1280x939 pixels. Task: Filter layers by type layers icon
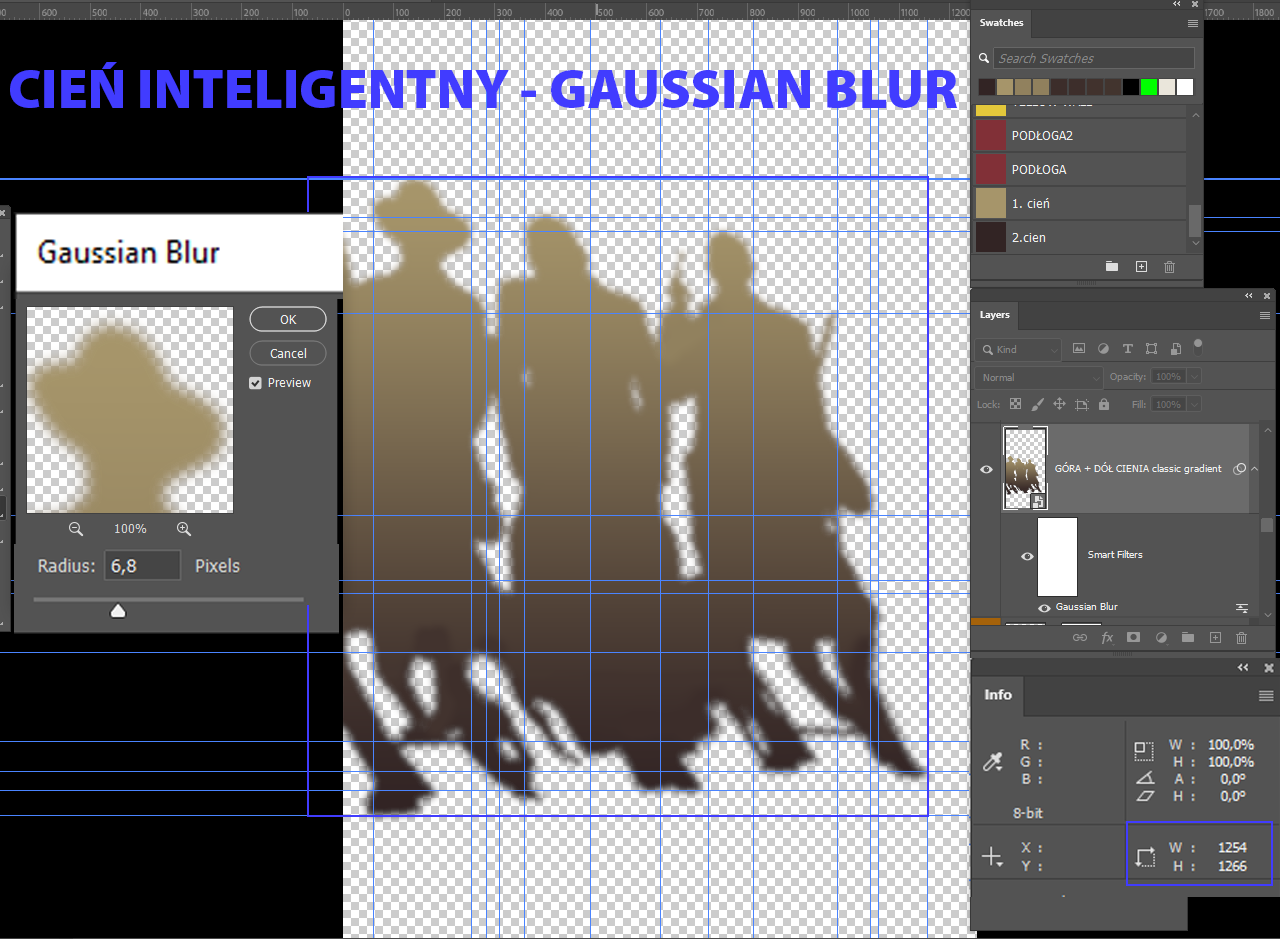[1127, 349]
